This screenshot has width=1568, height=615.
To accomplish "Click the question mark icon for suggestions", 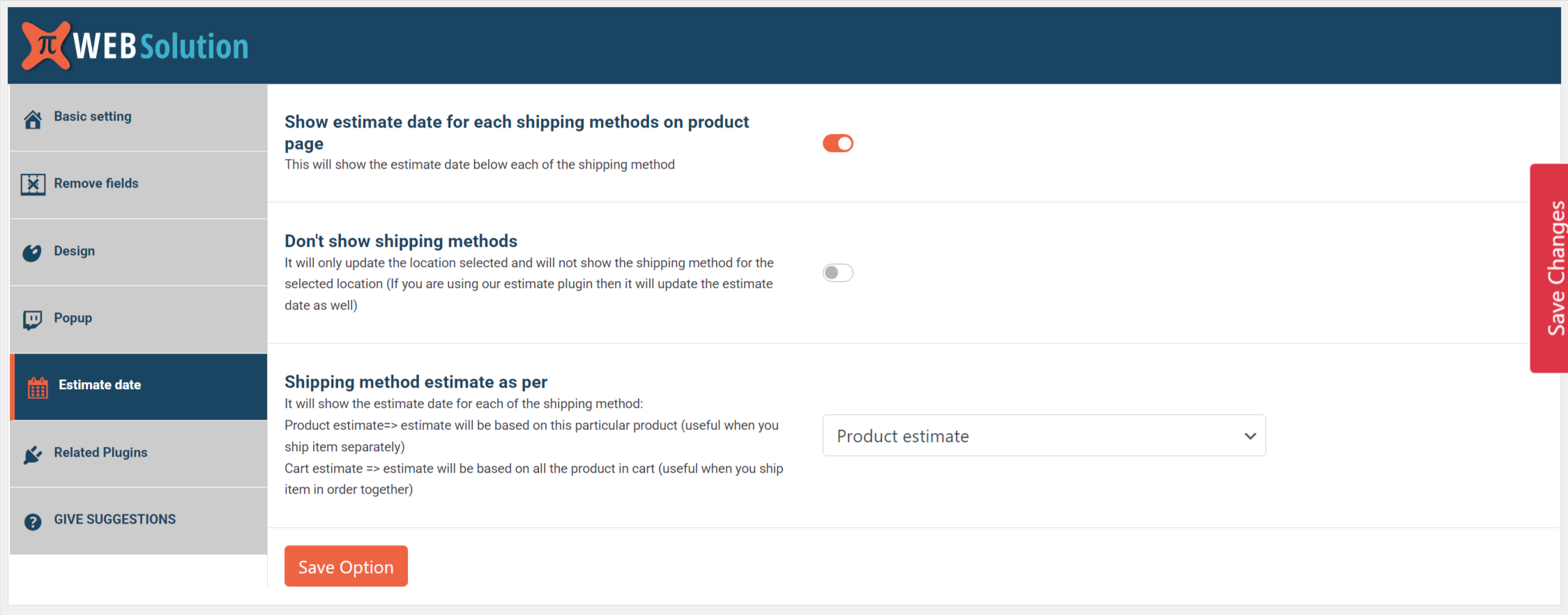I will click(33, 522).
